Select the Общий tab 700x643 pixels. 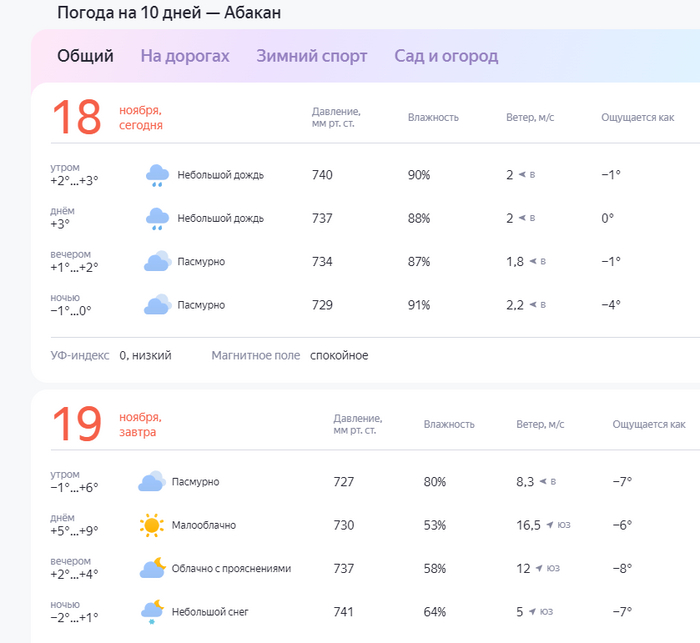pyautogui.click(x=85, y=56)
